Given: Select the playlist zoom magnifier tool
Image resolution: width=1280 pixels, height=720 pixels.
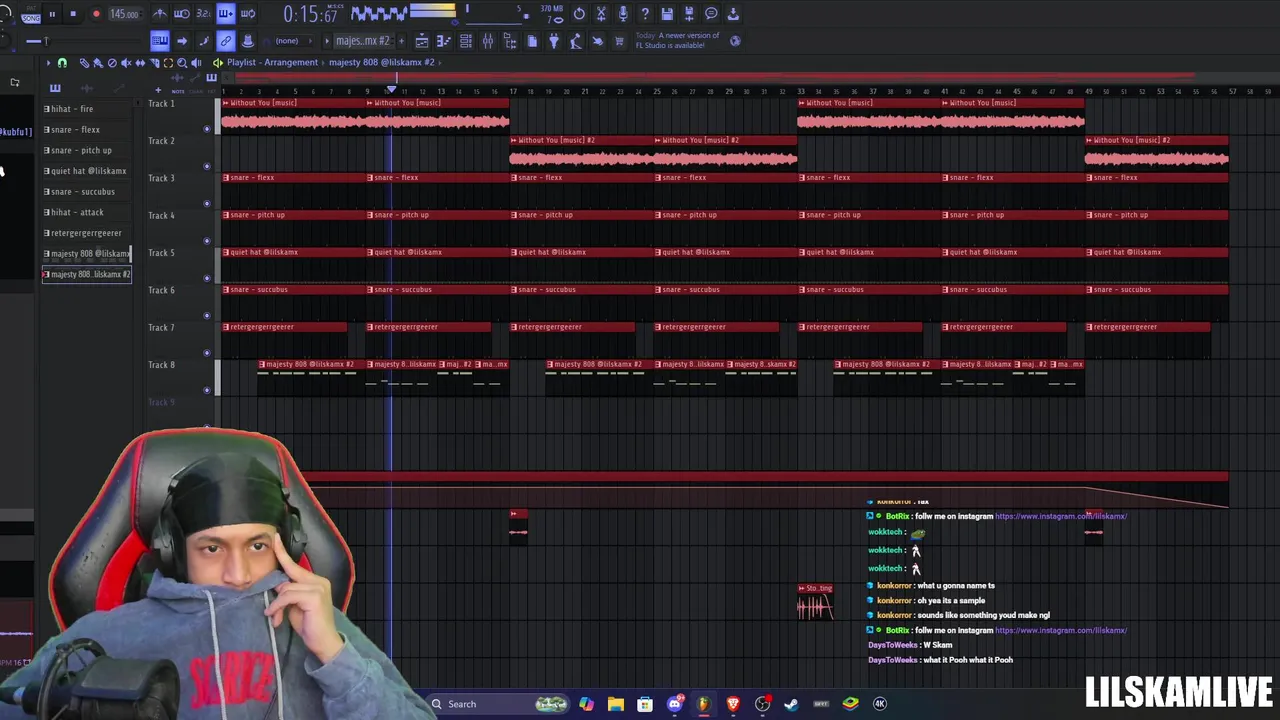Looking at the screenshot, I should pyautogui.click(x=182, y=63).
